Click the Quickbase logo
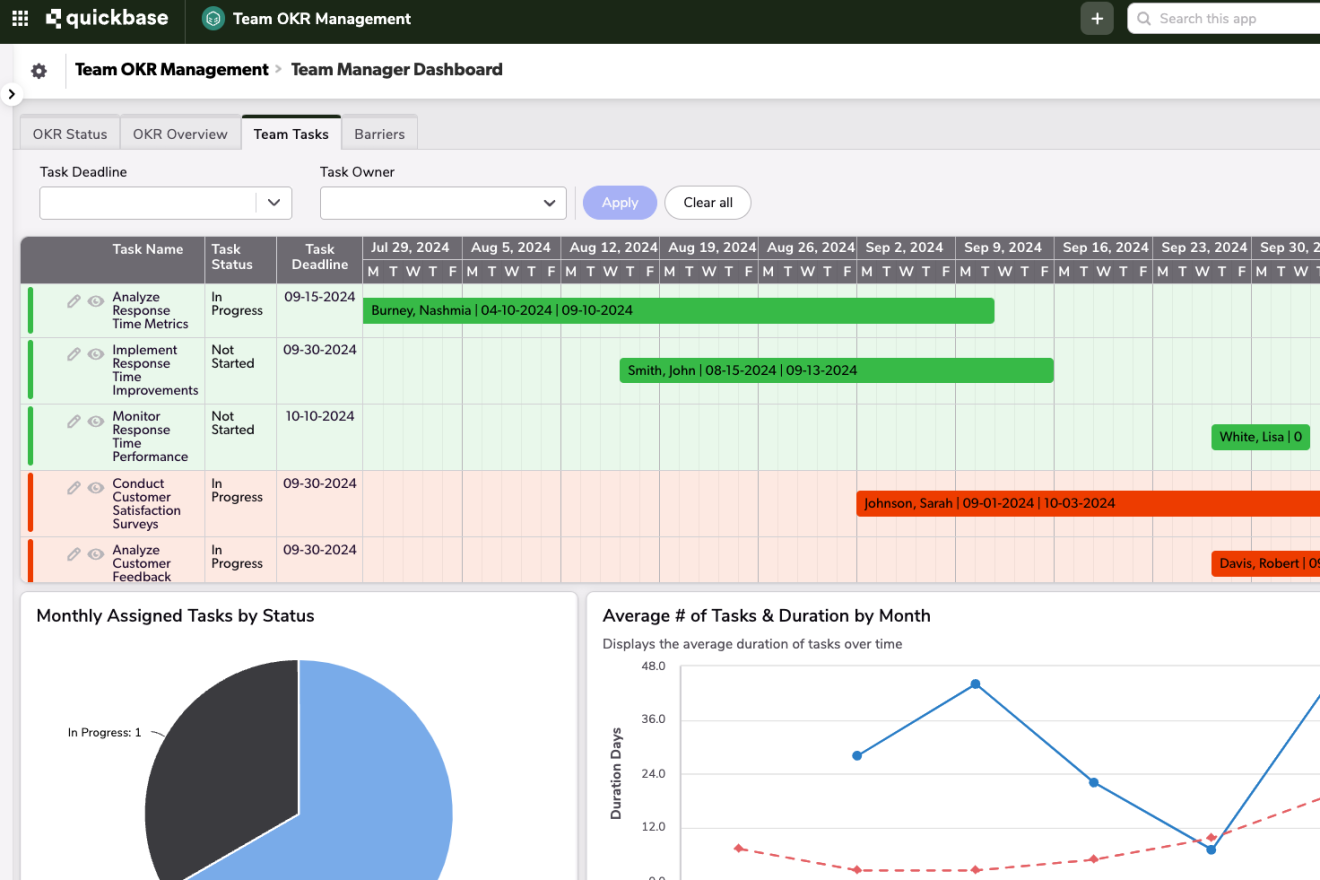The width and height of the screenshot is (1320, 880). coord(107,19)
